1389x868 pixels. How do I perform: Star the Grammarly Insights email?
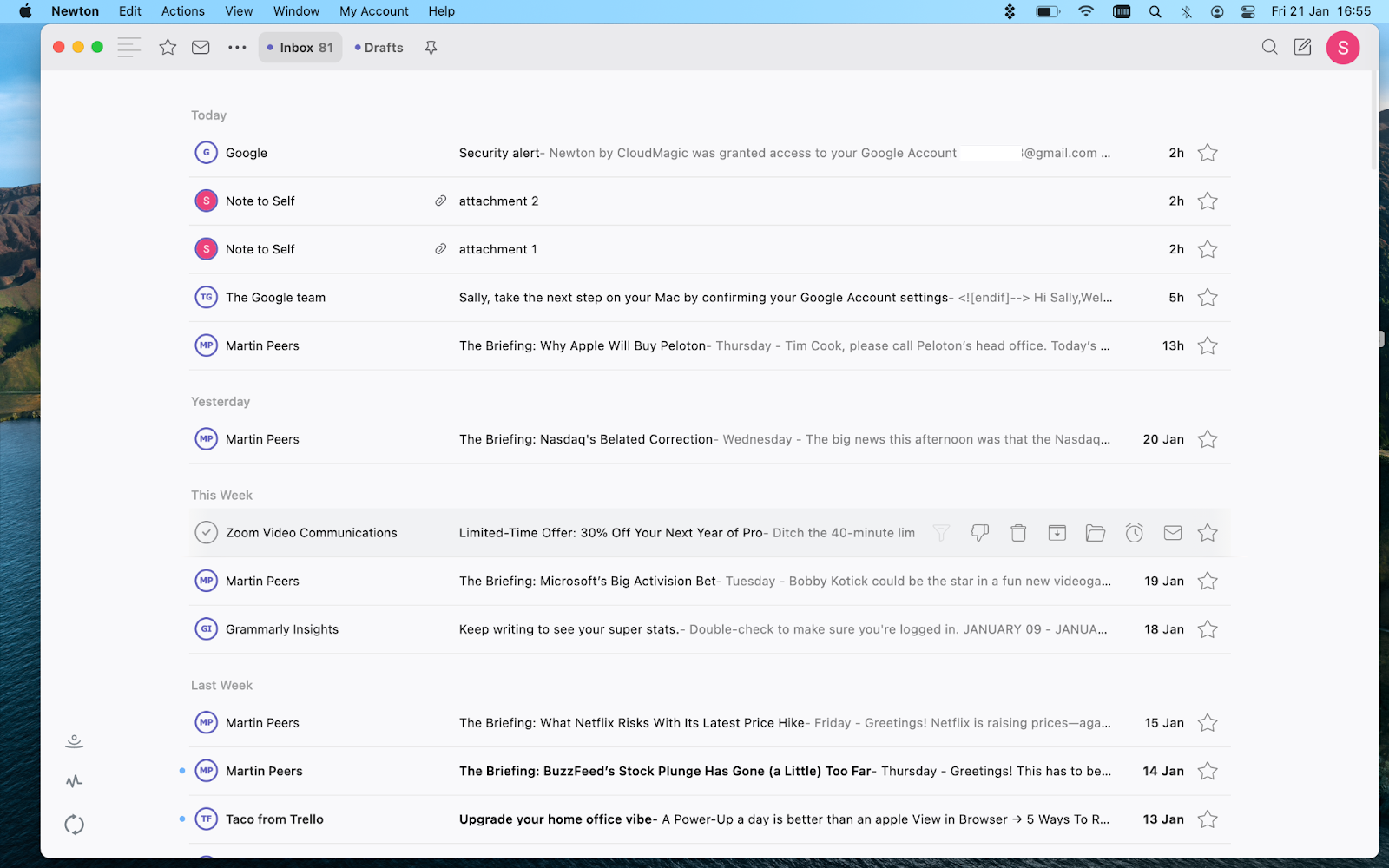pyautogui.click(x=1208, y=629)
